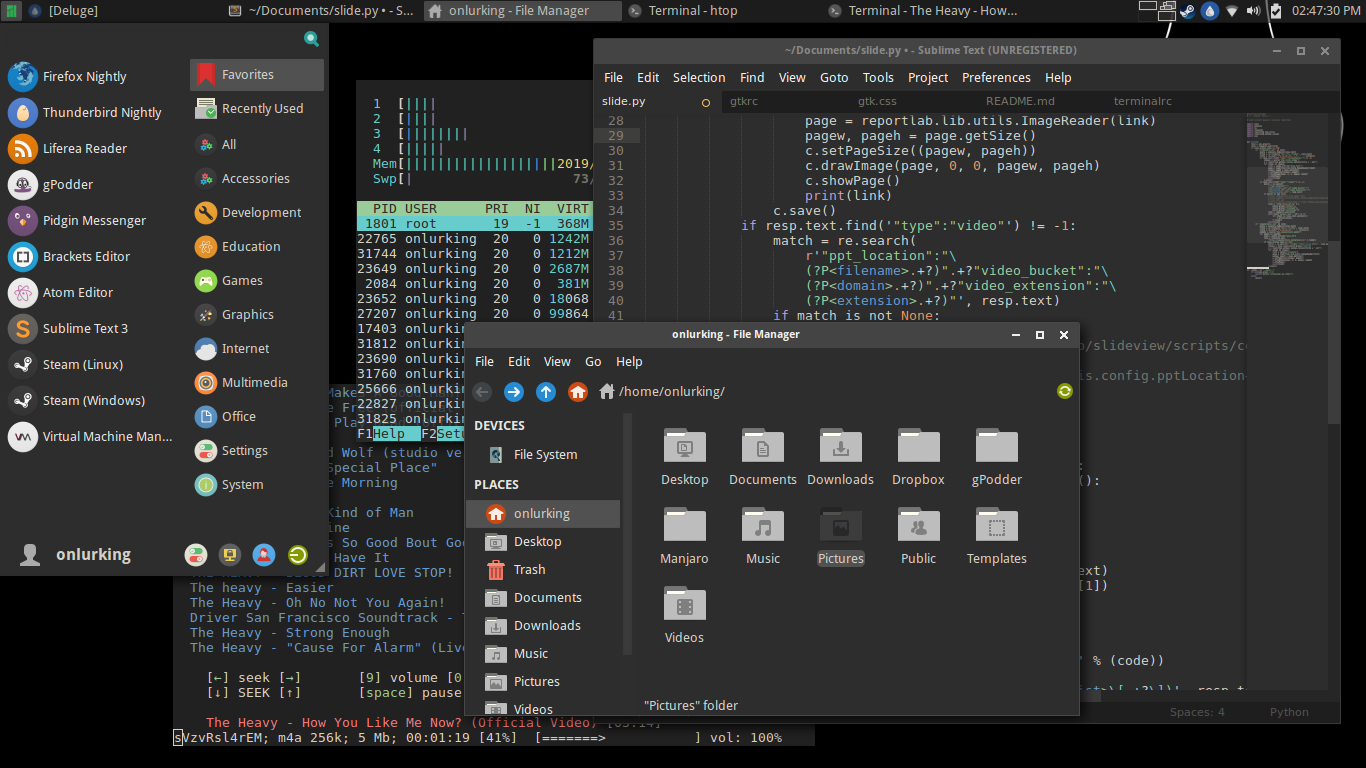Open the Selection menu in Sublime Text
Viewport: 1366px width, 768px height.
(698, 77)
